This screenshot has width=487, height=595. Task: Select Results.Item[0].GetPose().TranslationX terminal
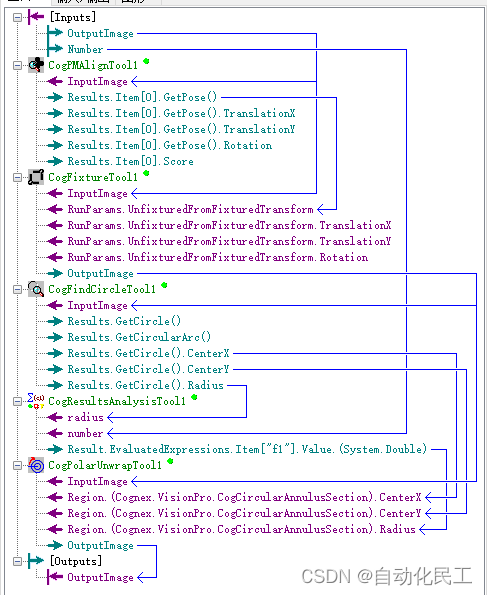(181, 113)
